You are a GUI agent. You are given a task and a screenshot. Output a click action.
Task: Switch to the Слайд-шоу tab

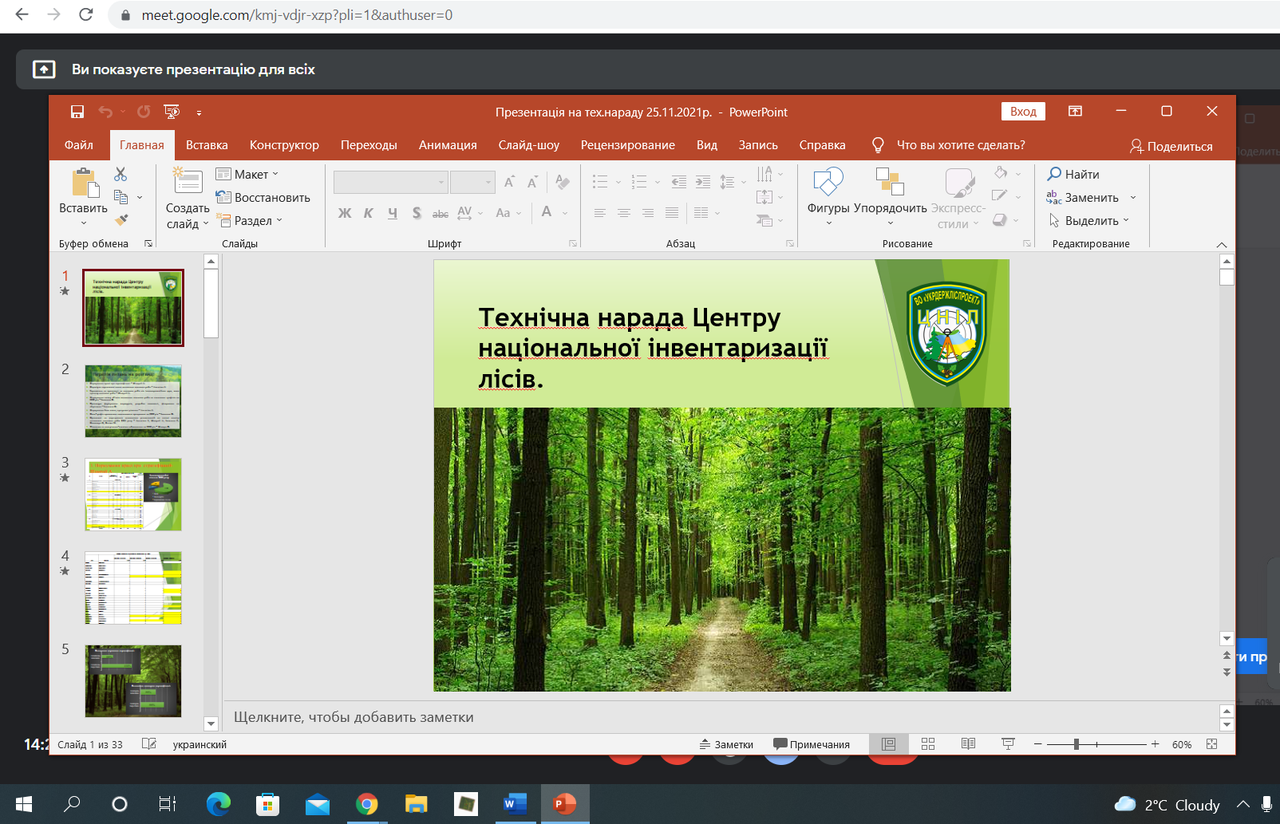click(x=528, y=145)
